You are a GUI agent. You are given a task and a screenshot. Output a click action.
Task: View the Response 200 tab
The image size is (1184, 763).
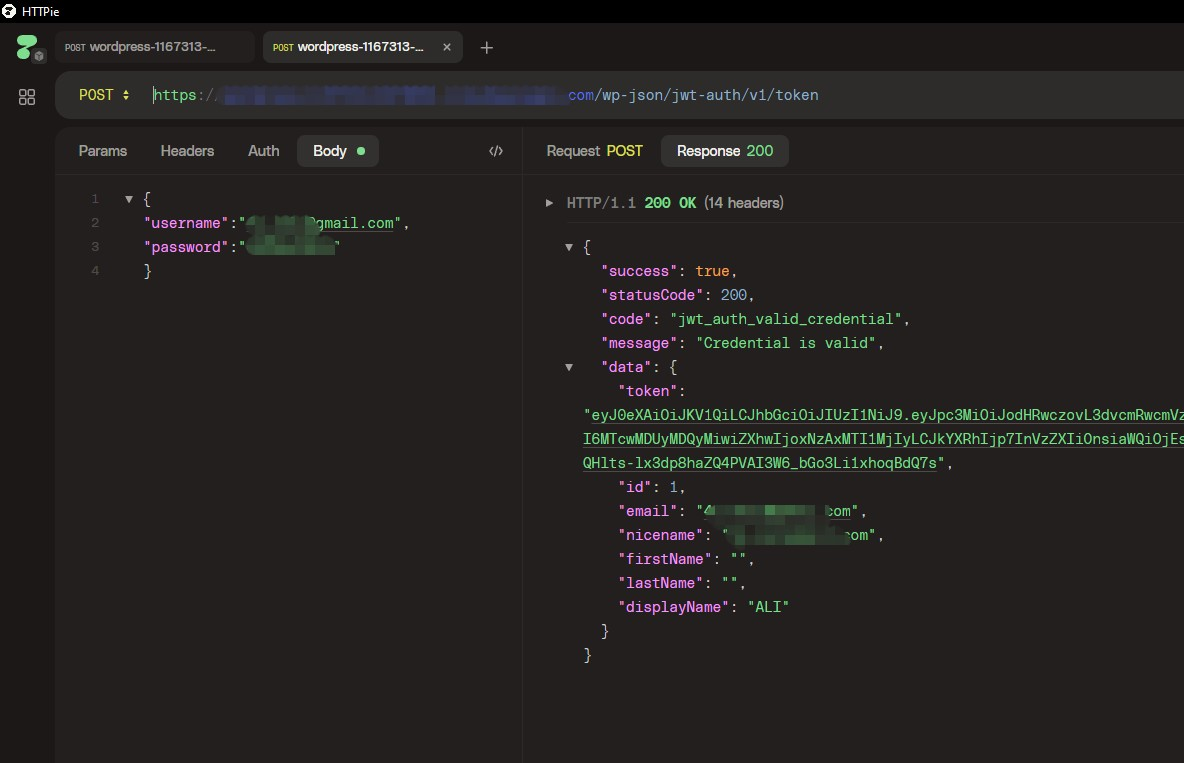725,151
